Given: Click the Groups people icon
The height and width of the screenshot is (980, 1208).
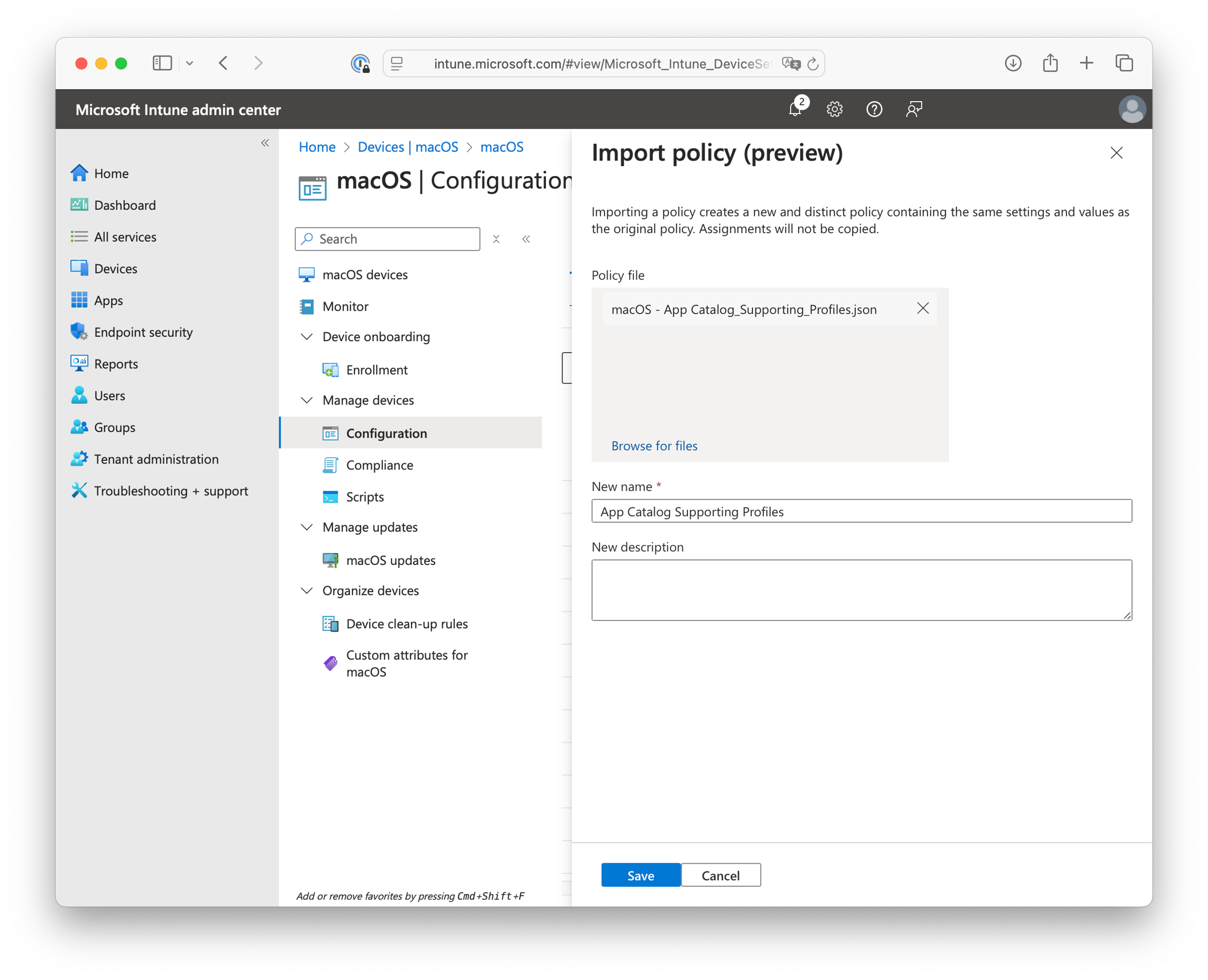Looking at the screenshot, I should coord(79,427).
